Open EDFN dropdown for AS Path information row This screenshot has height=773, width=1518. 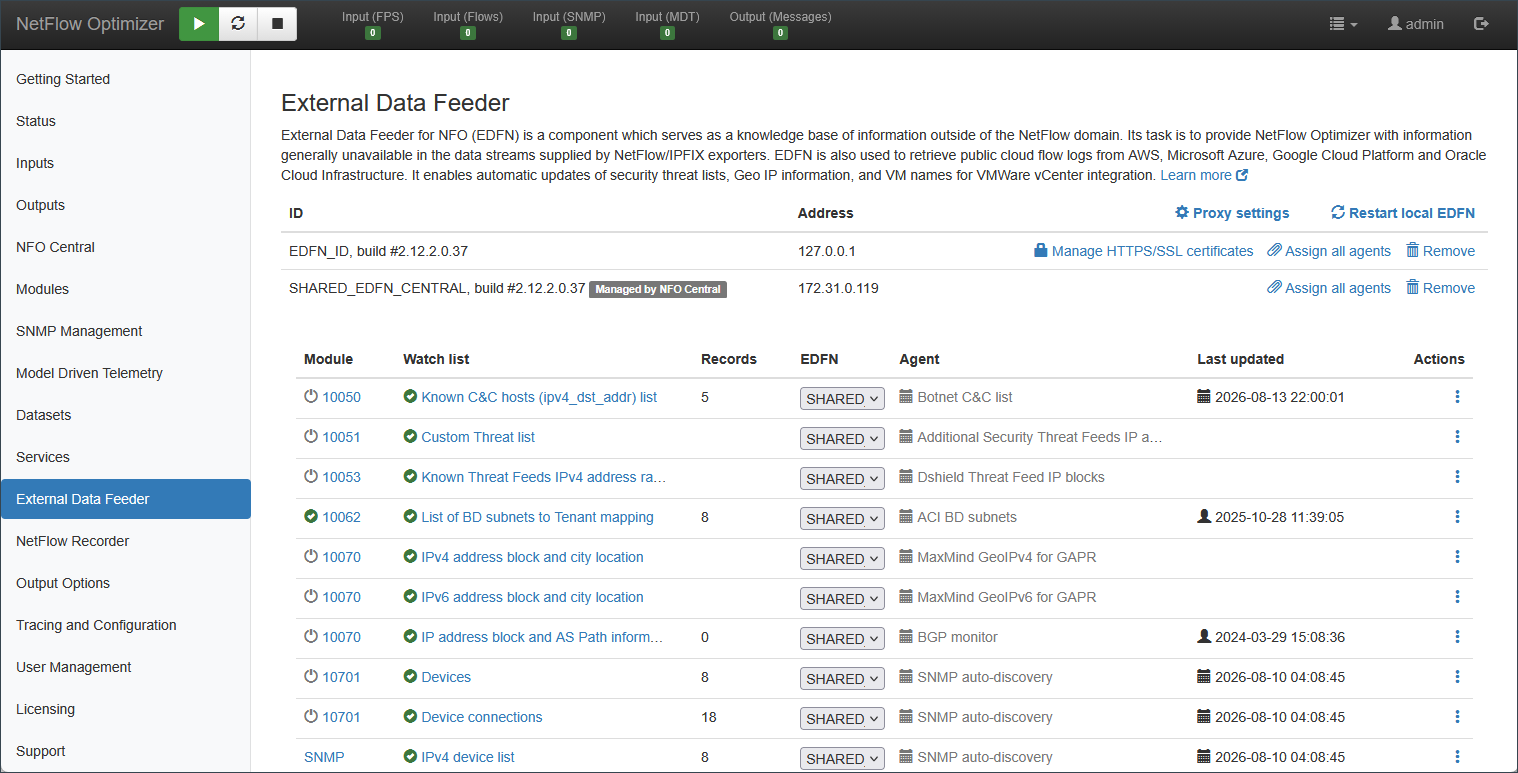coord(842,638)
